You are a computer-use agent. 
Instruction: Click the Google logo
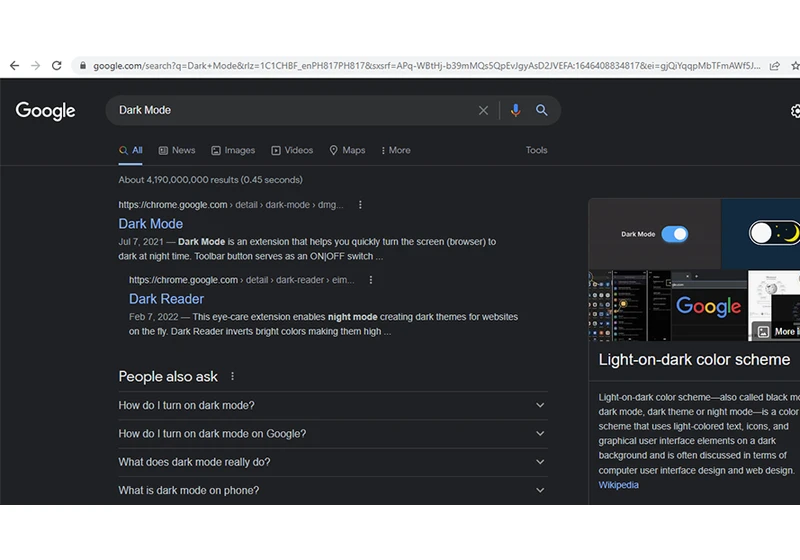(x=45, y=111)
